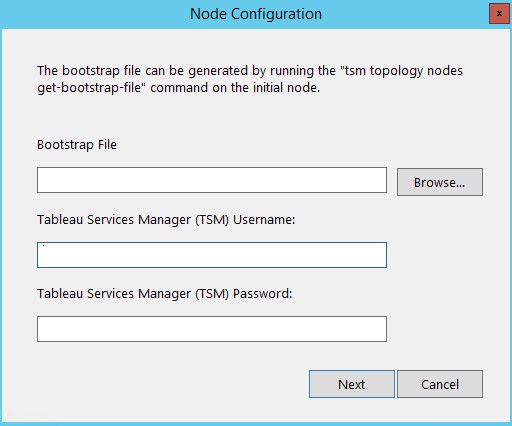512x426 pixels.
Task: Place cursor in Tableau Services Manager Username field
Action: tap(212, 255)
